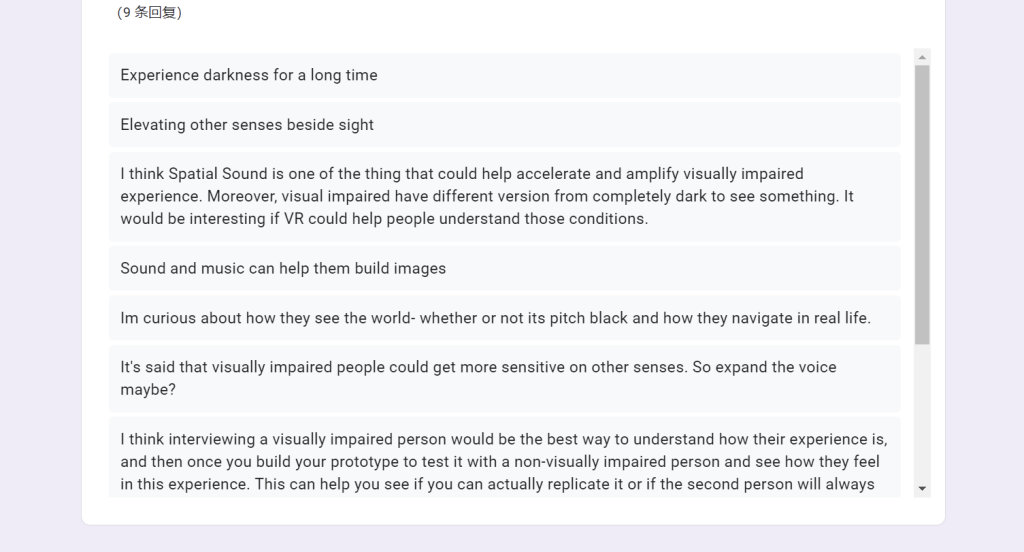
Task: Select 'Sound and music can help' response
Action: pyautogui.click(x=505, y=268)
